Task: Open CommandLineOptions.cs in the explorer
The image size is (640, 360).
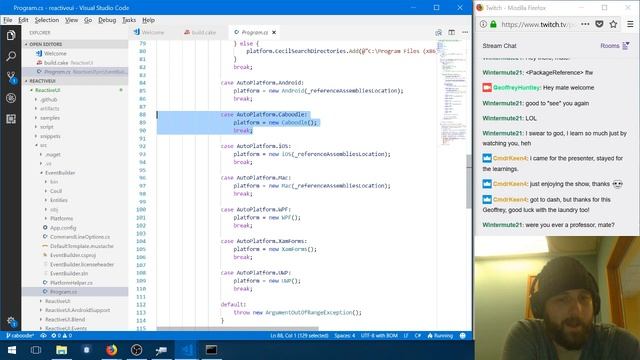Action: 80,237
